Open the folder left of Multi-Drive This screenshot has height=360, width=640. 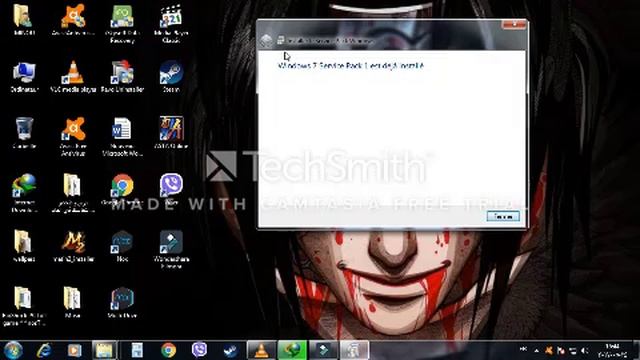coord(72,302)
